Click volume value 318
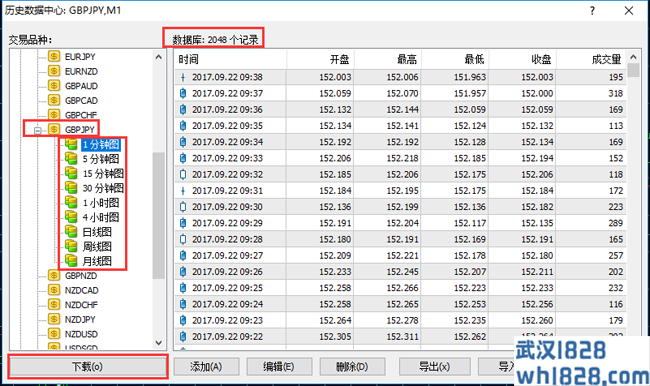This screenshot has height=386, width=650. [616, 93]
